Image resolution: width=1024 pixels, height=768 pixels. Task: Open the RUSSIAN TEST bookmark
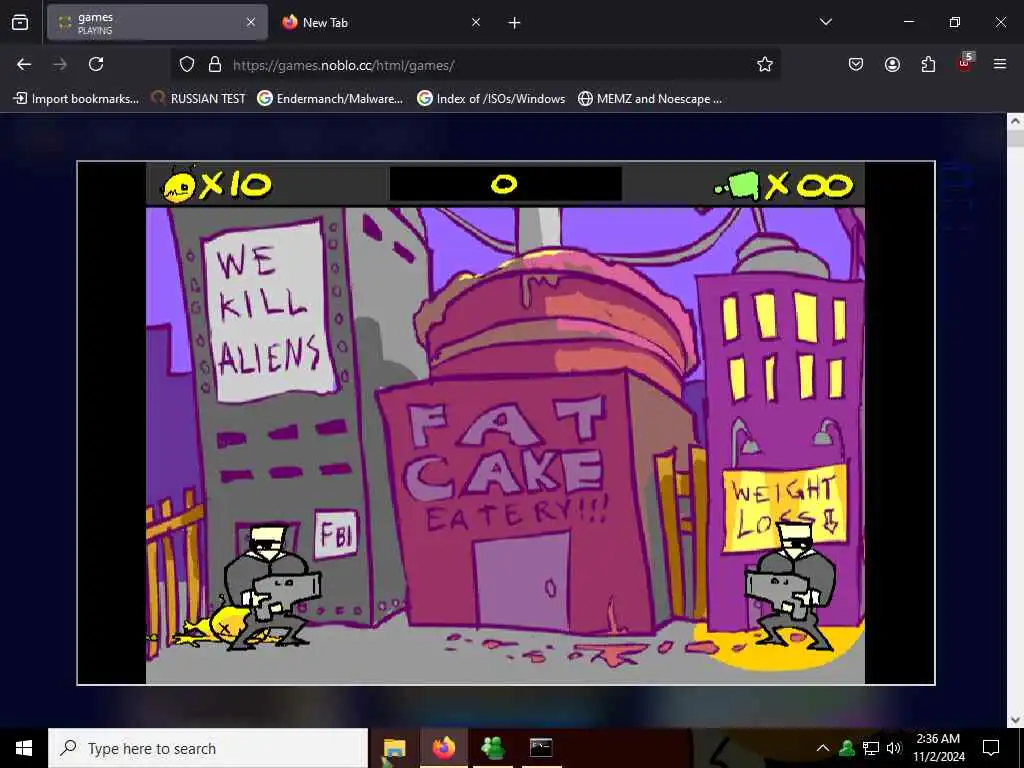(x=199, y=99)
